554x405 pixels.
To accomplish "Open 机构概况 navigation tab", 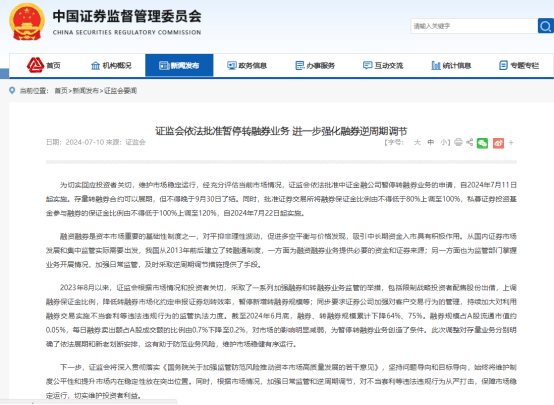I will click(x=111, y=65).
